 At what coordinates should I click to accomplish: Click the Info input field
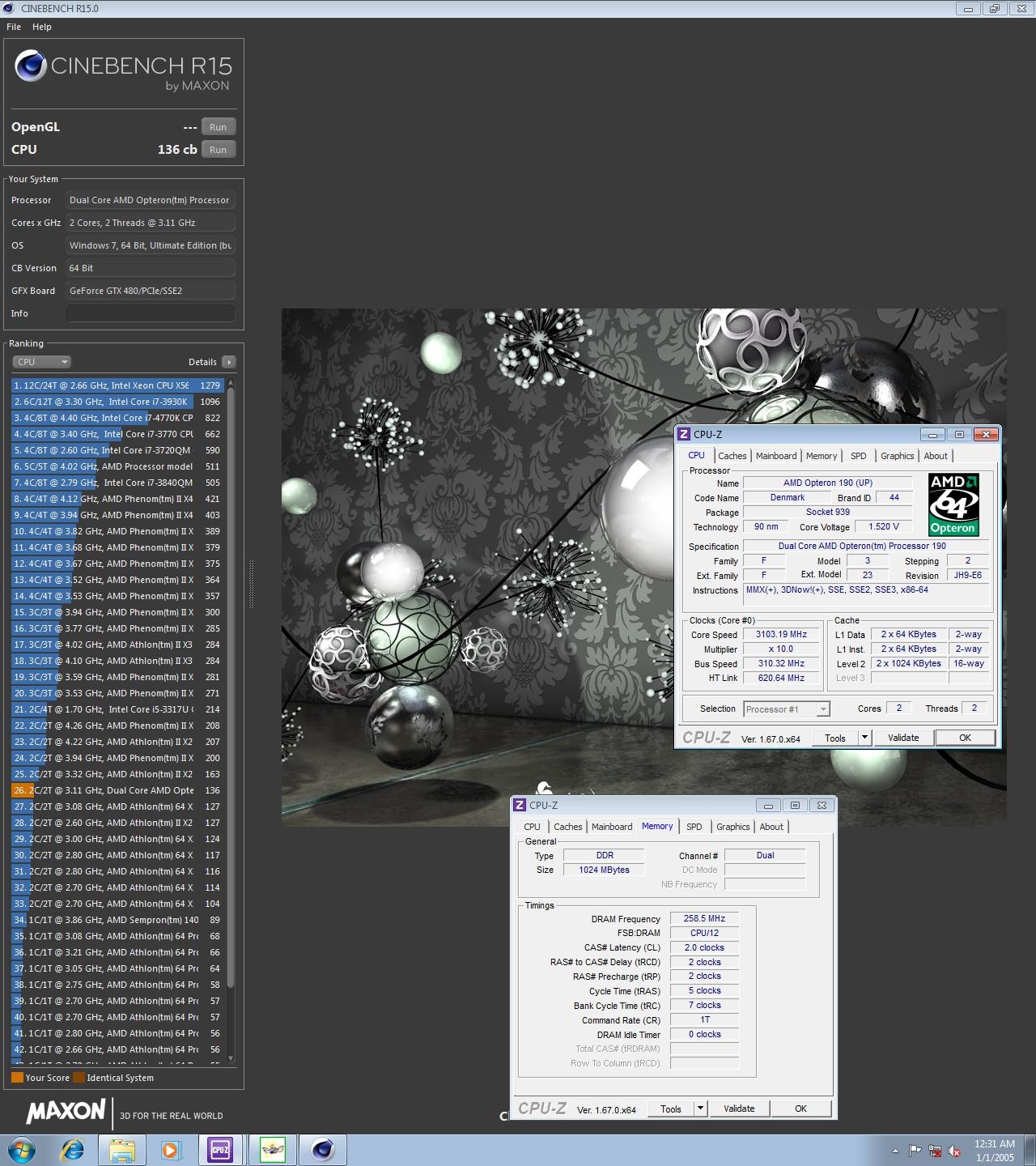[151, 313]
